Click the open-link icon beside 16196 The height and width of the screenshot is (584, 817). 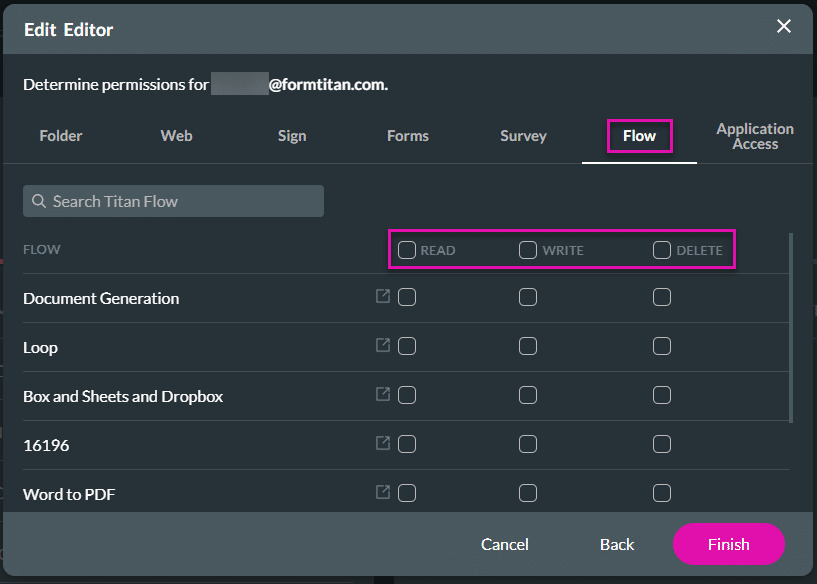coord(383,444)
